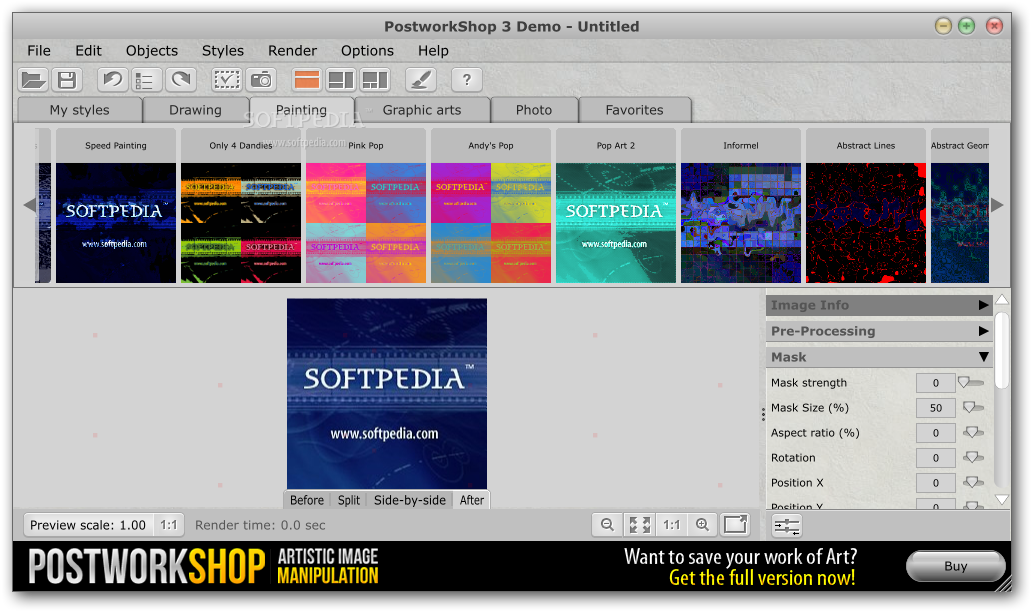The height and width of the screenshot is (612, 1032).
Task: Apply the Abstract Lines style thumbnail
Action: point(866,223)
